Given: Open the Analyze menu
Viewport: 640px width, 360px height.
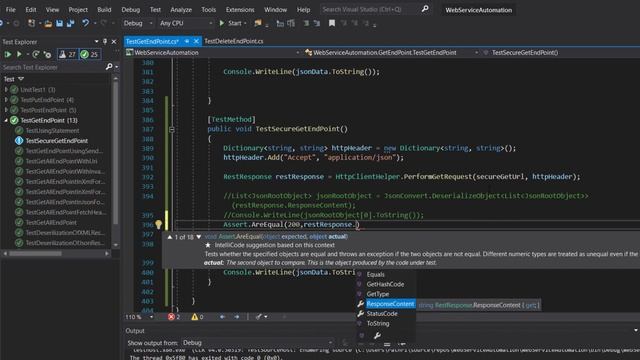Looking at the screenshot, I should coord(181,9).
